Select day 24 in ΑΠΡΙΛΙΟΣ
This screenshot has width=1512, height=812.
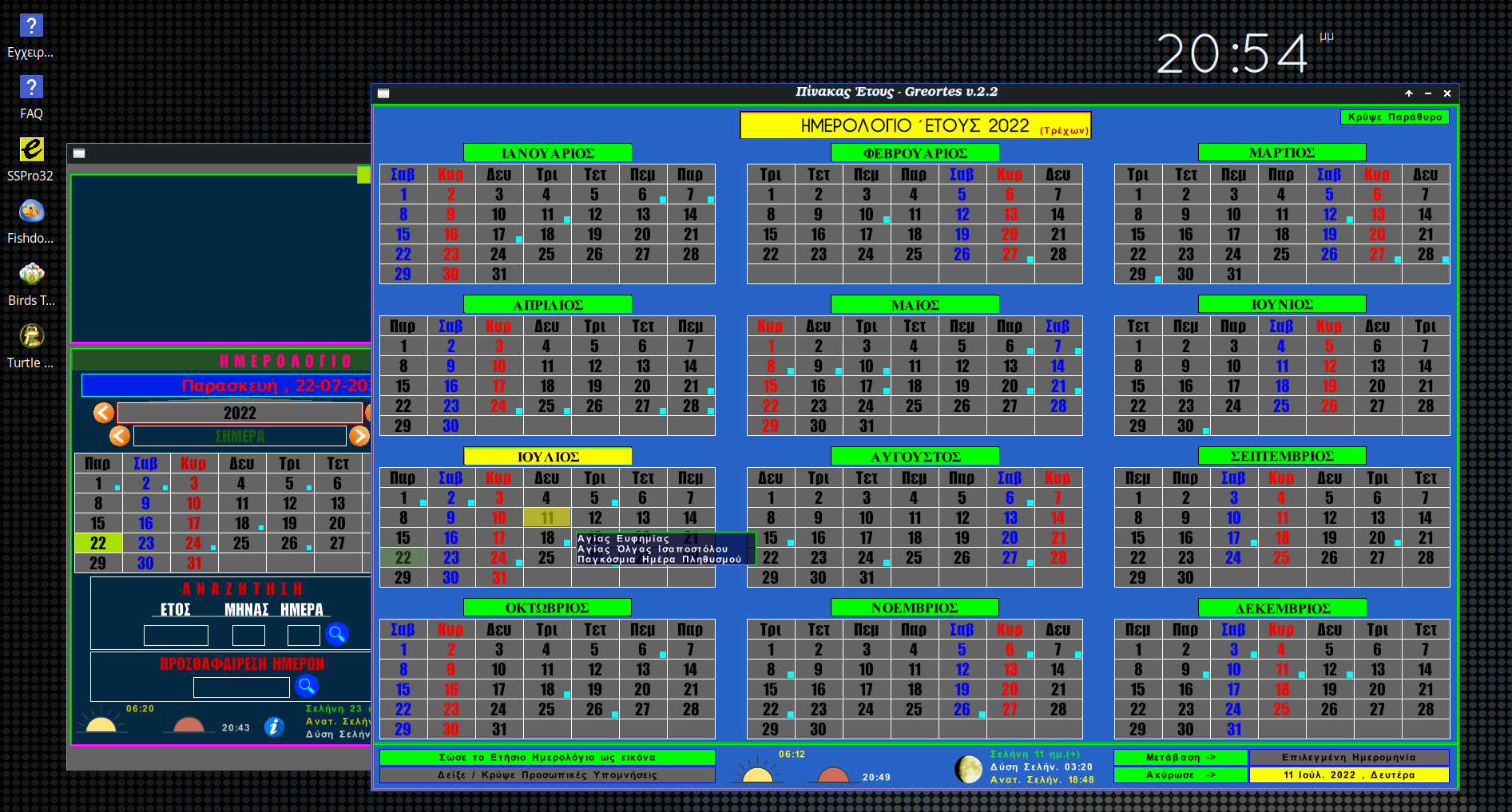coord(499,406)
